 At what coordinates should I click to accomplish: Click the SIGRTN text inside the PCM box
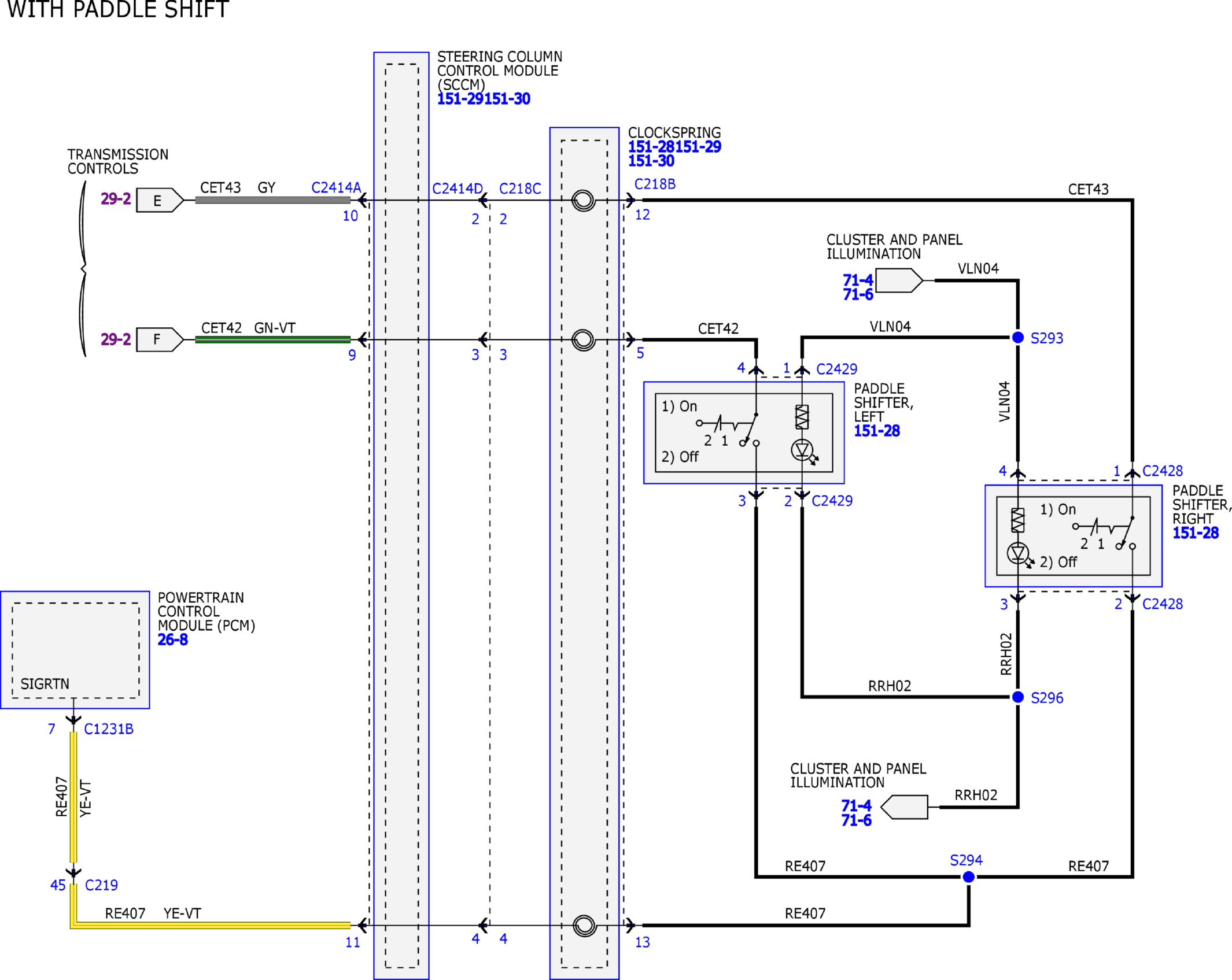(45, 684)
